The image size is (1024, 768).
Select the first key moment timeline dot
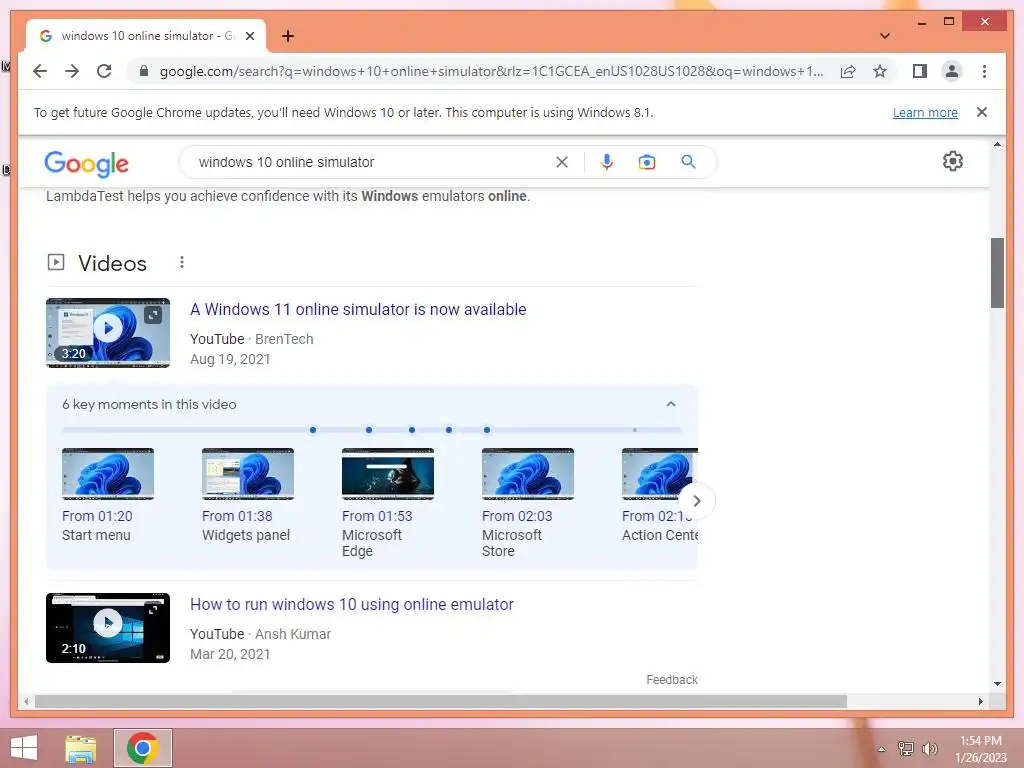(313, 430)
